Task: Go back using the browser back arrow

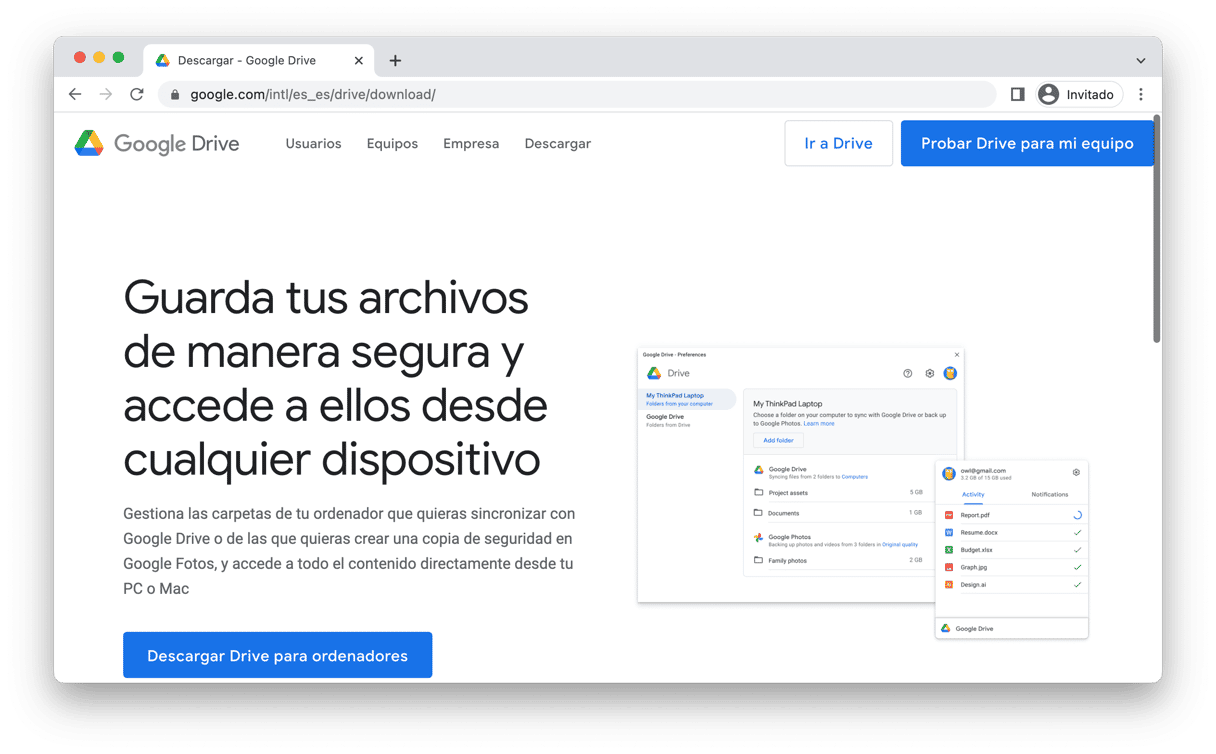Action: coord(75,94)
